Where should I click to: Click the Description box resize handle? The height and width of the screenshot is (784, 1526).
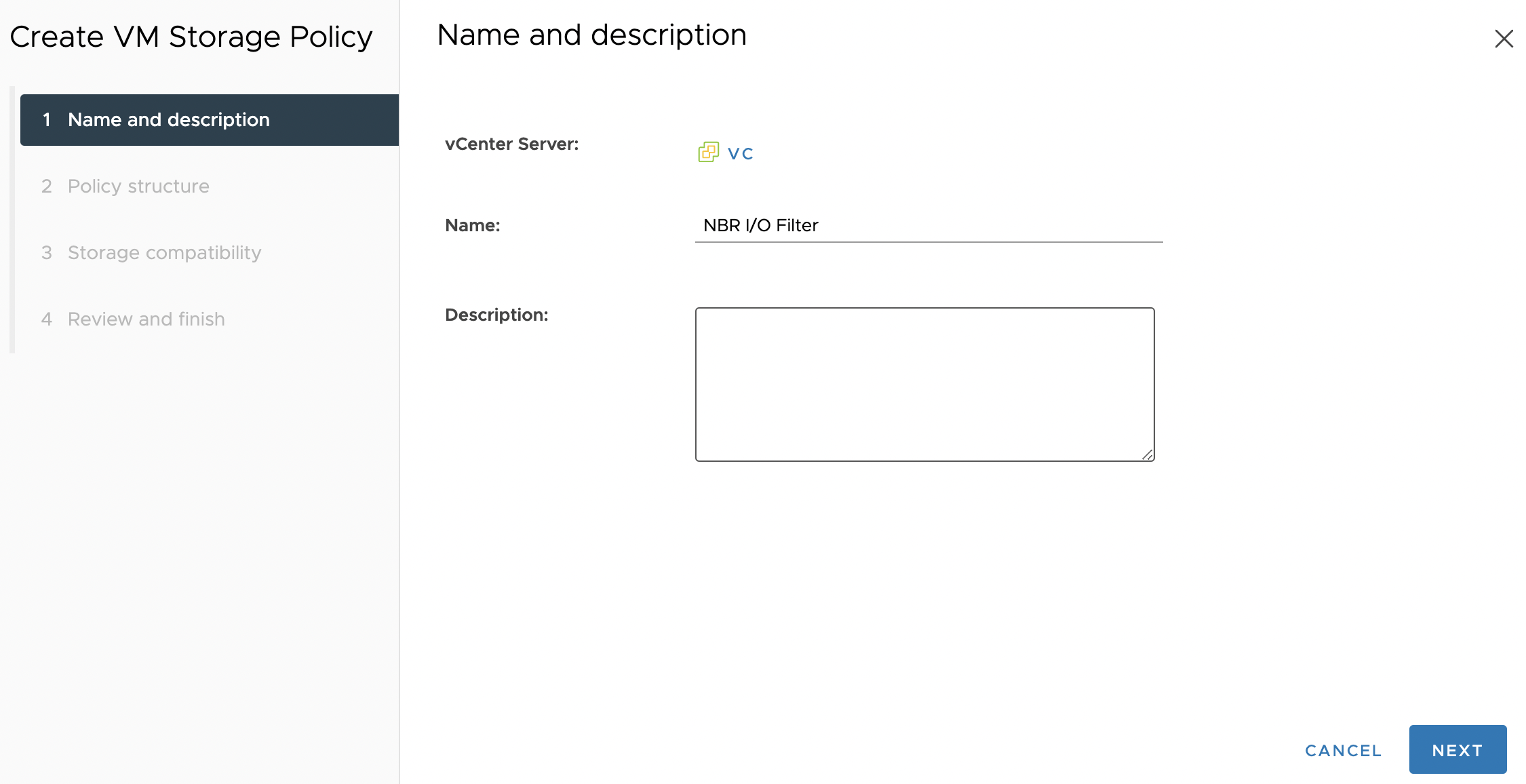(x=1147, y=454)
